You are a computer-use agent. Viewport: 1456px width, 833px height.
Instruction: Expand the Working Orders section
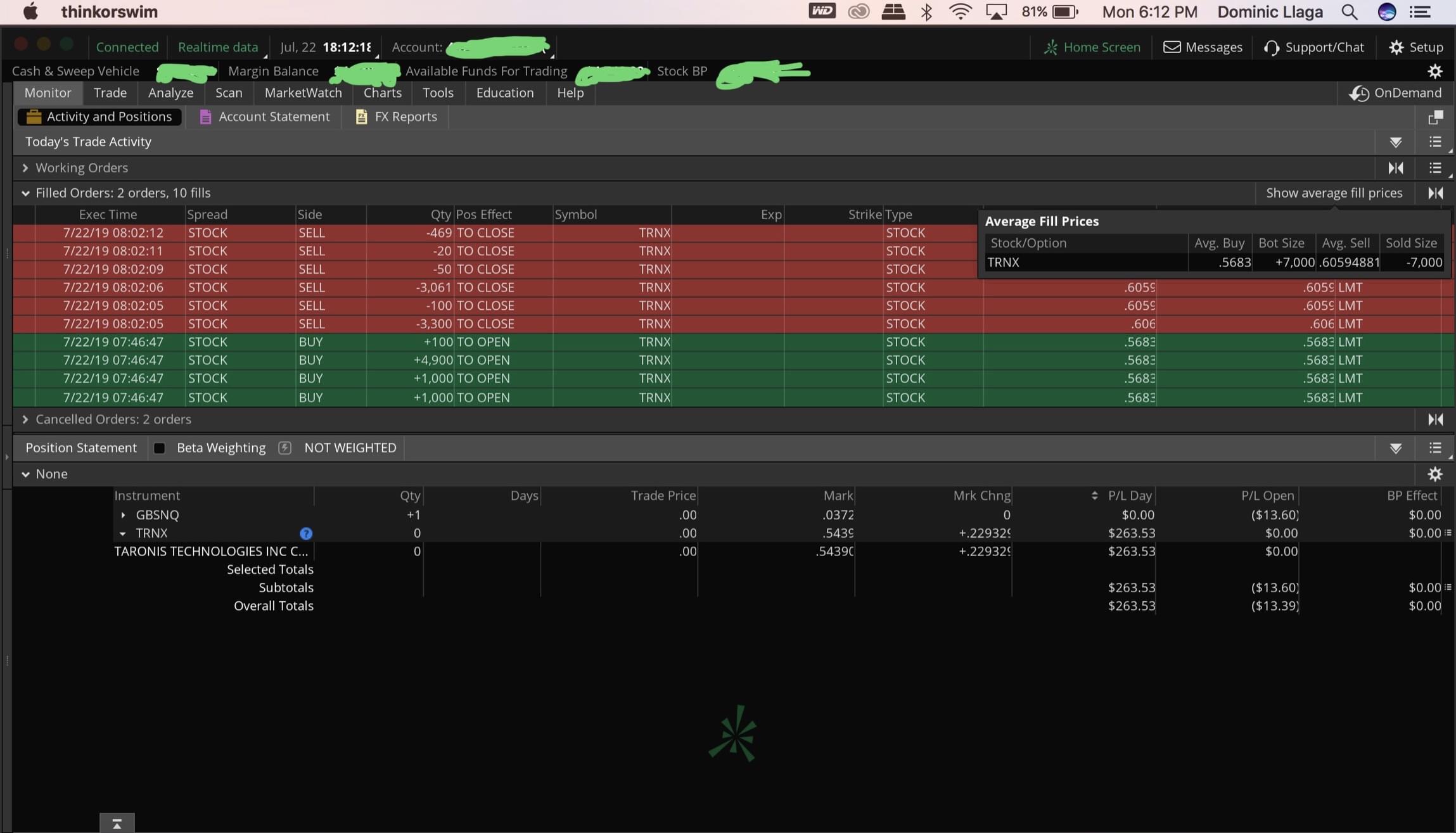tap(25, 168)
